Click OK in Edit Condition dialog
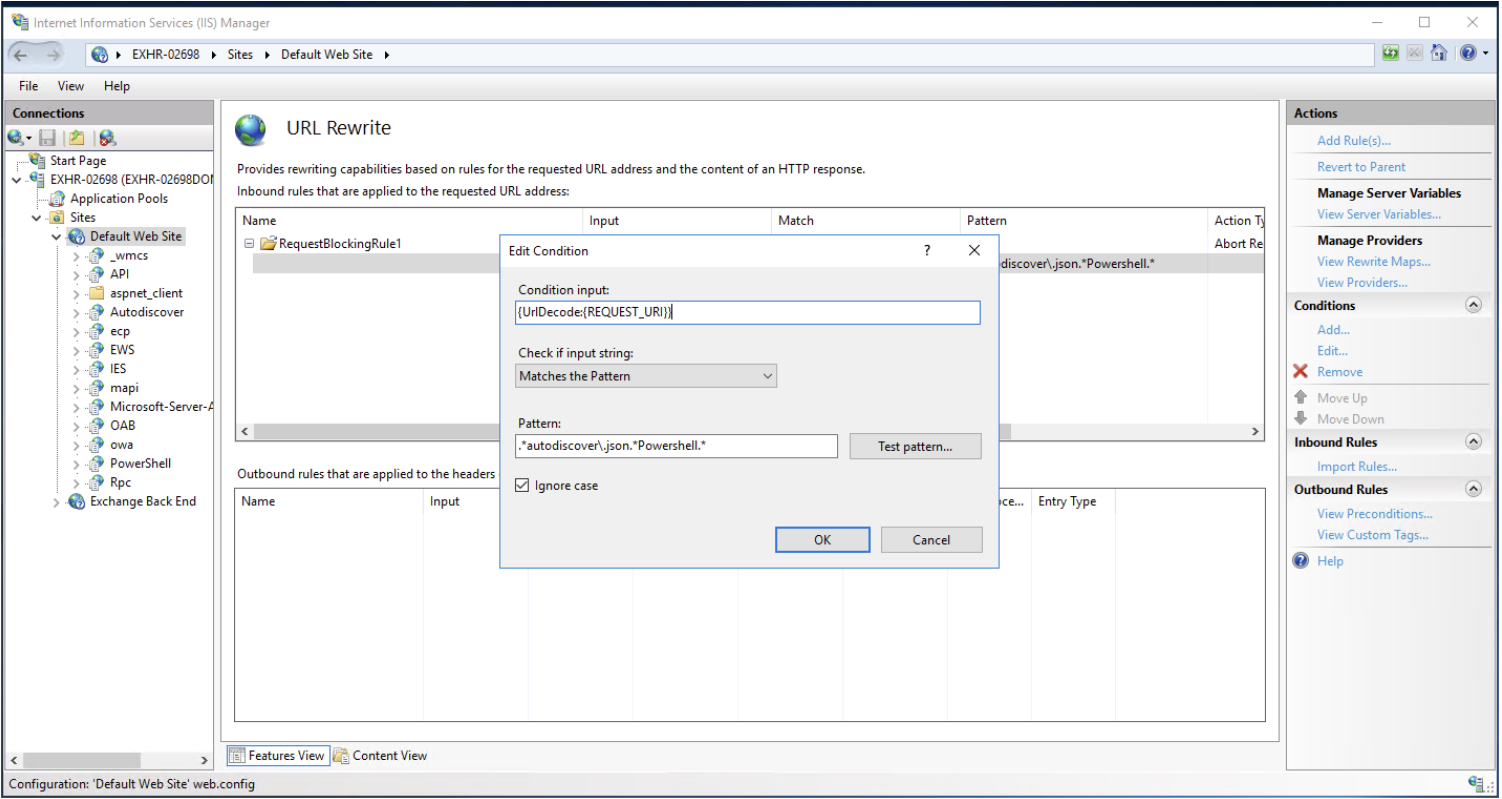The width and height of the screenshot is (1502, 799). point(822,539)
